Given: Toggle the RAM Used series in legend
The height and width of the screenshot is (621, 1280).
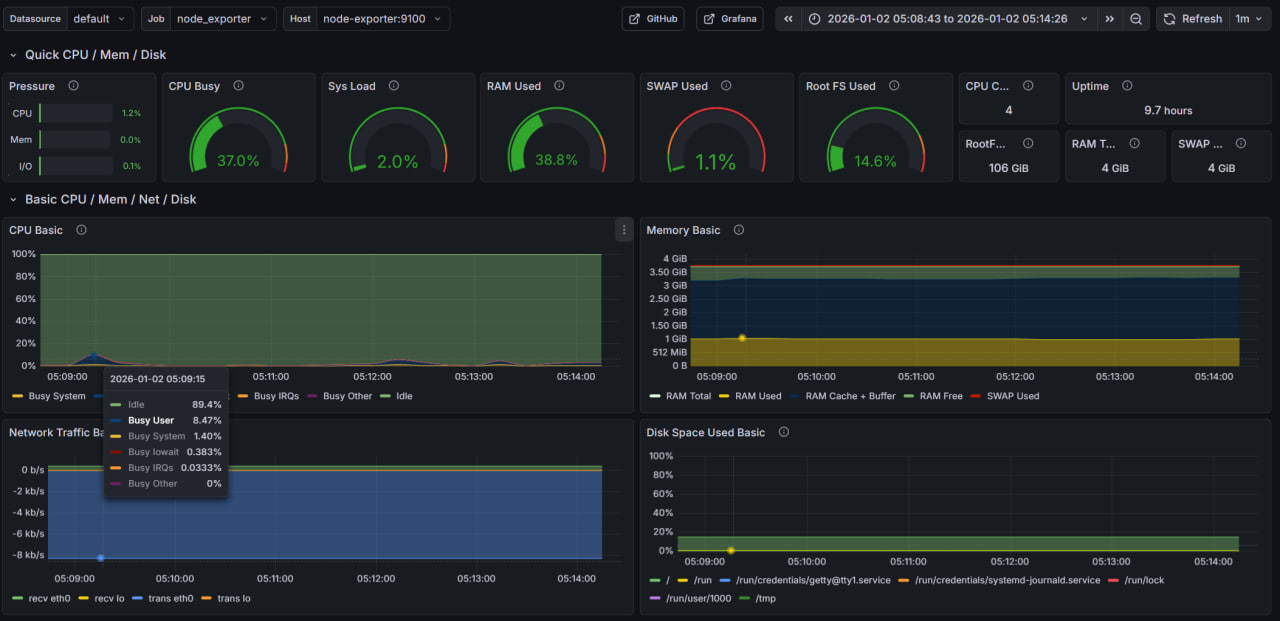Looking at the screenshot, I should [x=757, y=396].
